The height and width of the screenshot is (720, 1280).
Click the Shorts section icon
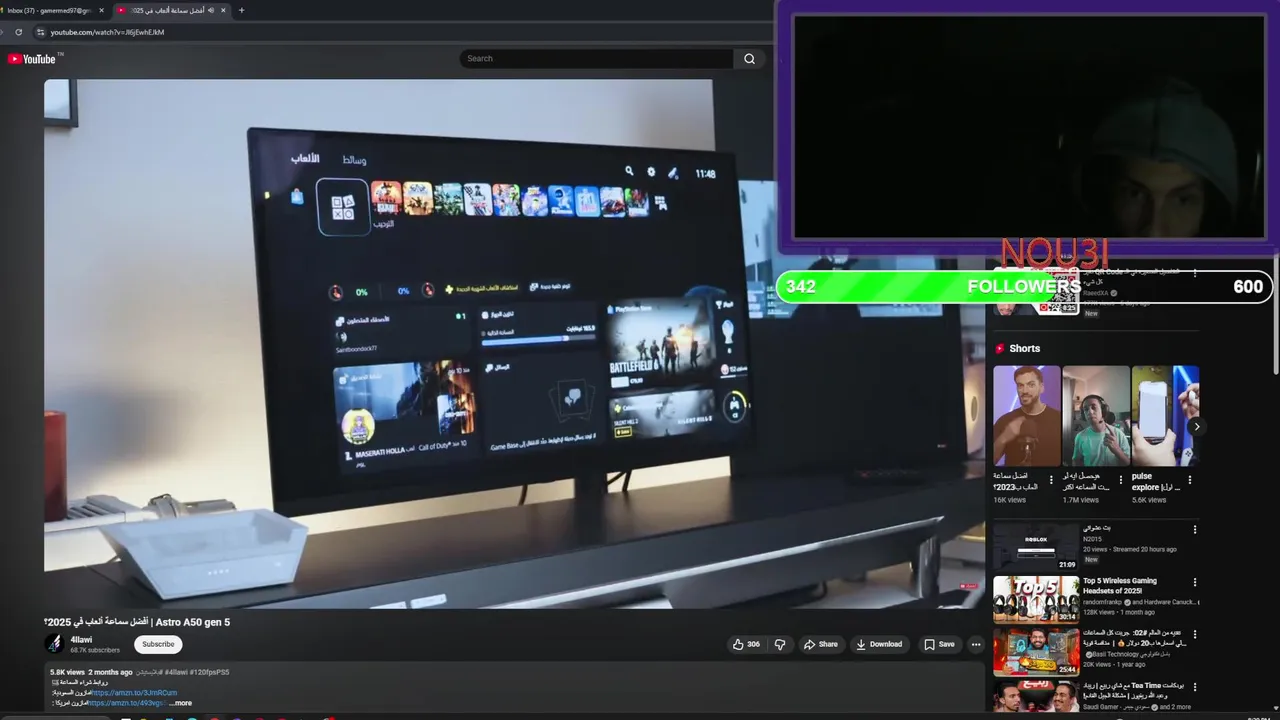999,348
